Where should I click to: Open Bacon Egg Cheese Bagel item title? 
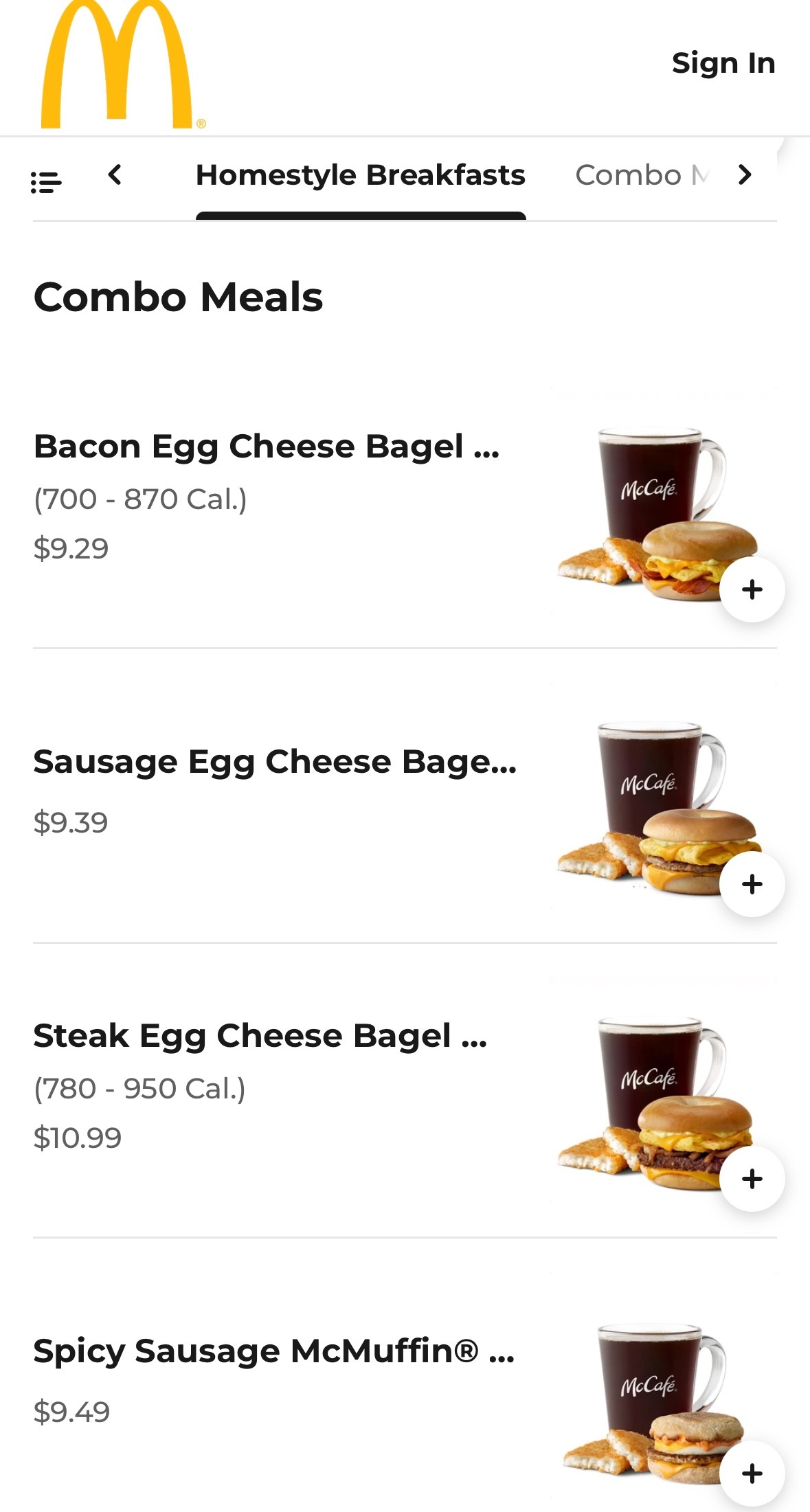[x=267, y=447]
